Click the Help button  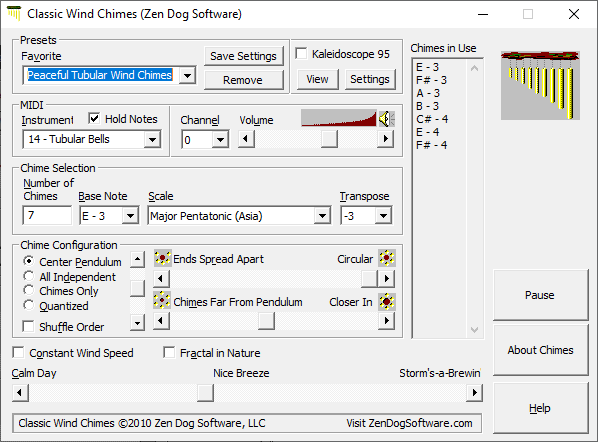pyautogui.click(x=540, y=408)
